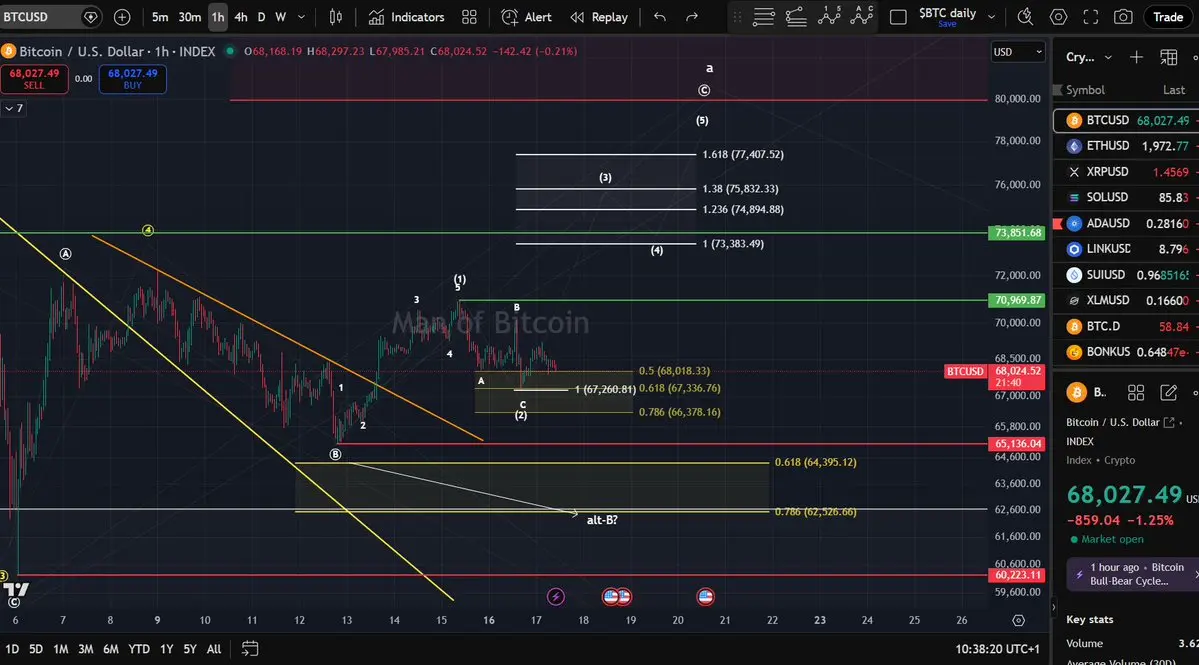
Task: Click the SELL 68,027.49 button
Action: [34, 79]
